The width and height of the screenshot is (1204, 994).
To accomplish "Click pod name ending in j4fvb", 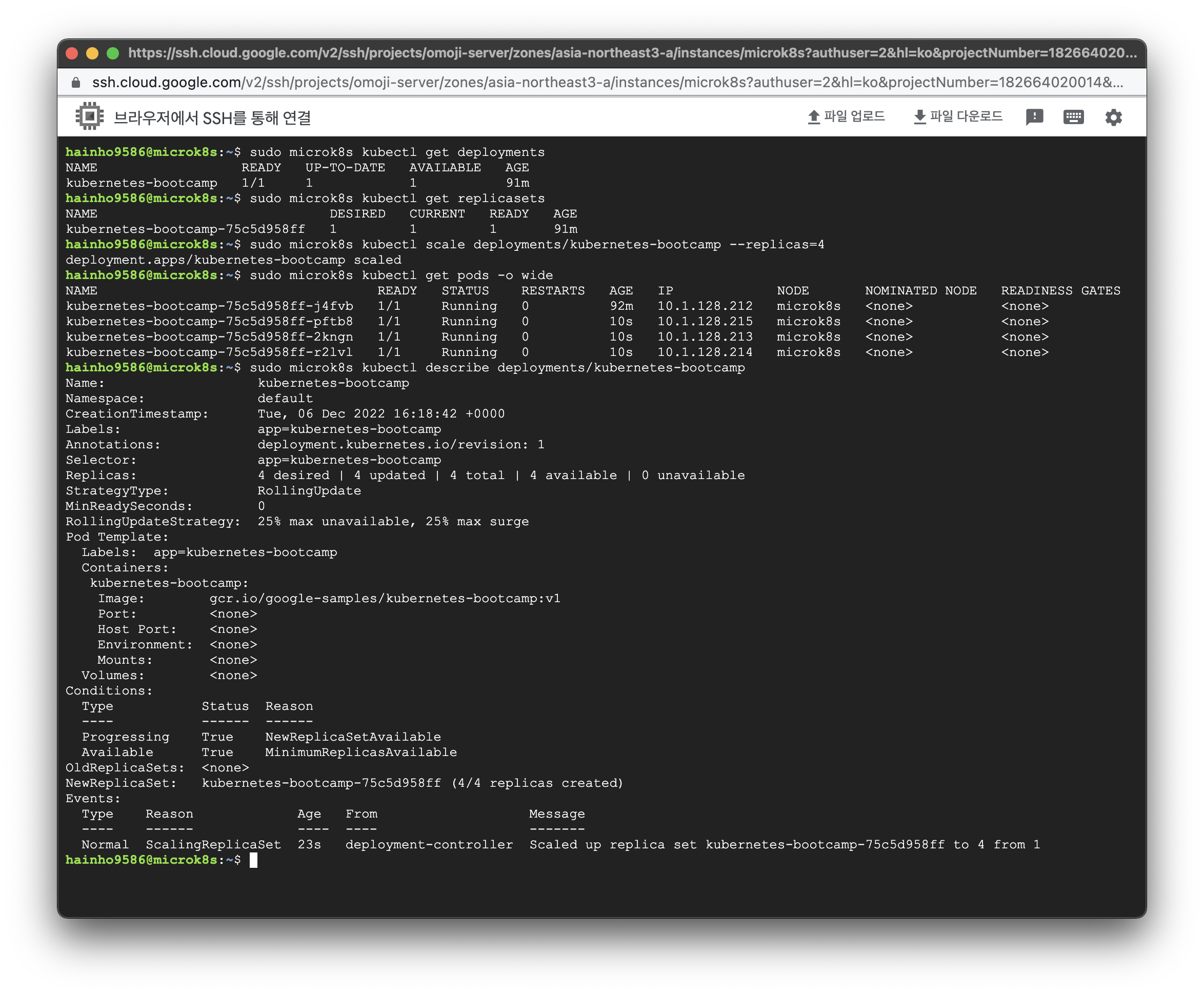I will (x=209, y=306).
